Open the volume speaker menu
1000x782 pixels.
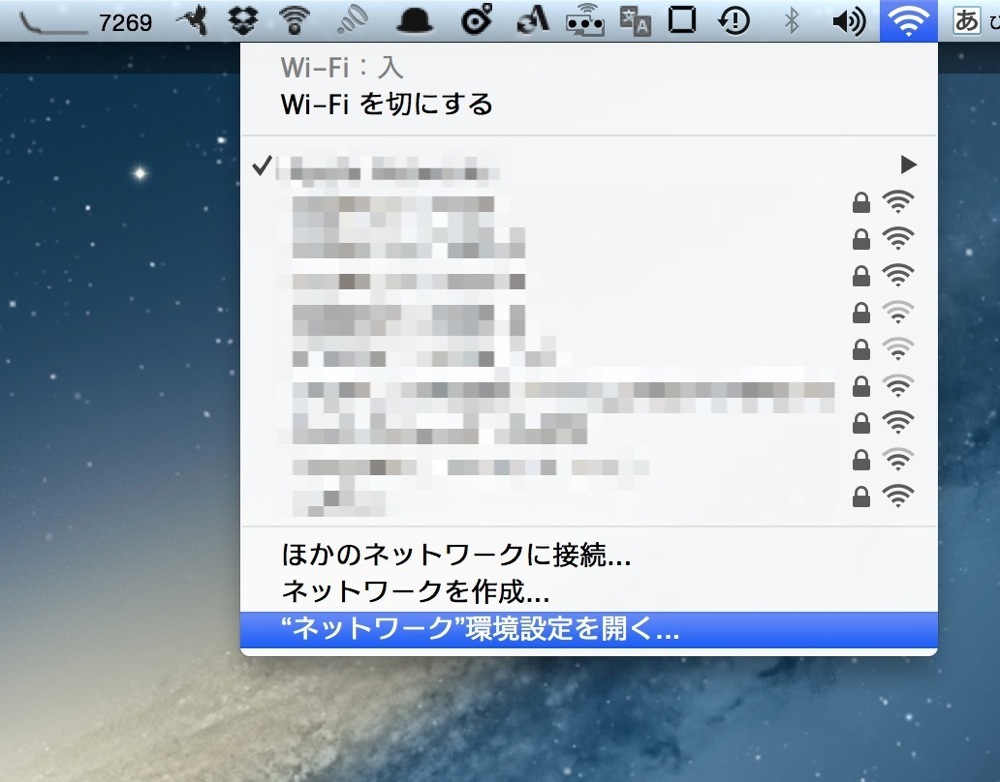tap(849, 22)
